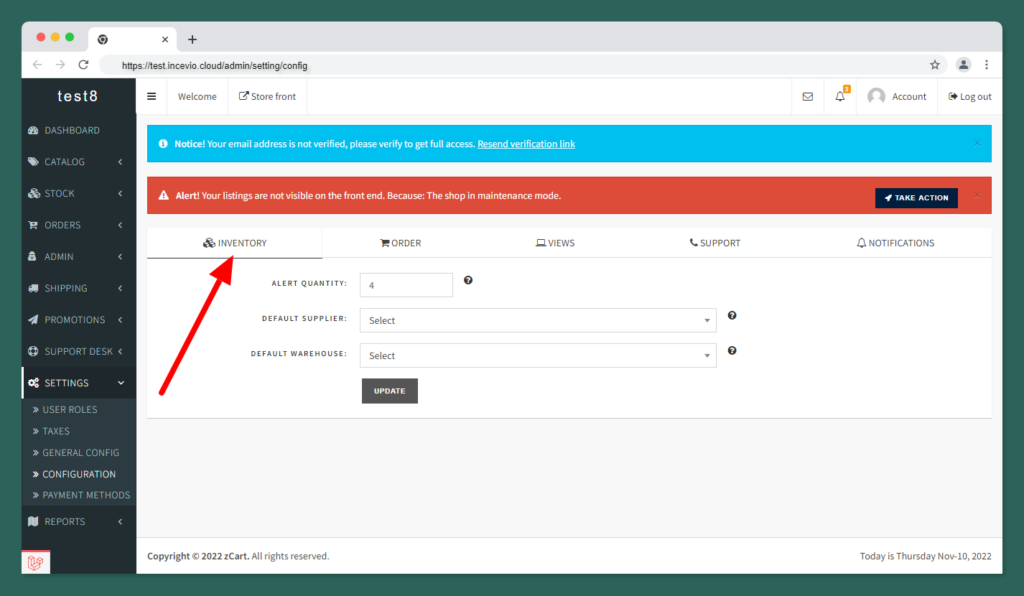Click help icon beside Default Warehouse

732,351
